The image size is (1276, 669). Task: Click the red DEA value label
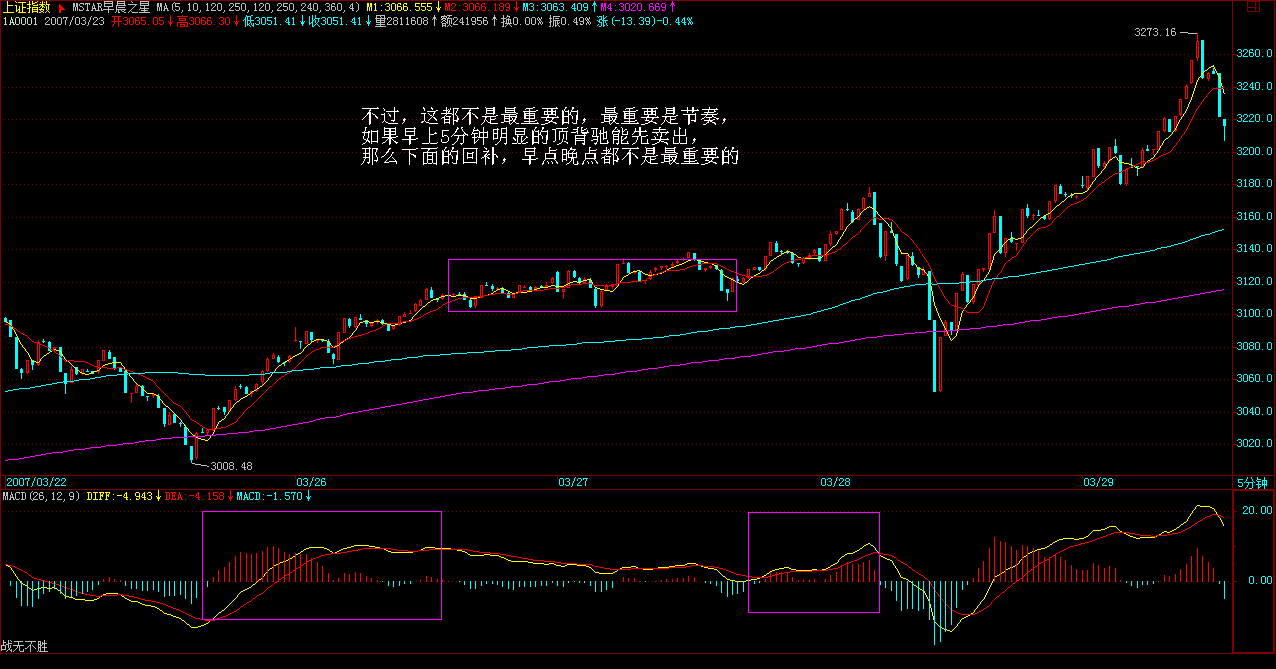click(192, 496)
